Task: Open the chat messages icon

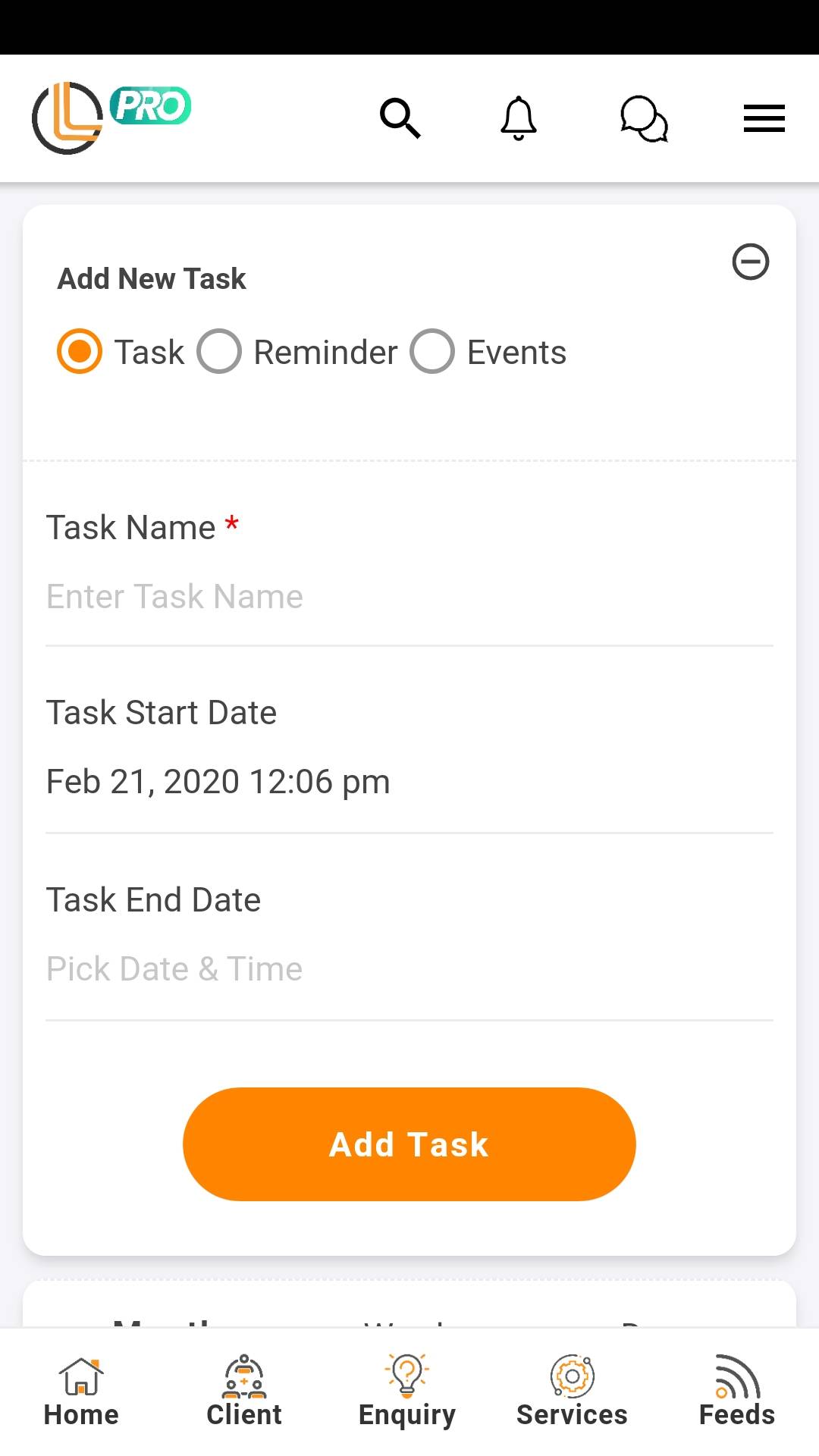Action: 644,118
